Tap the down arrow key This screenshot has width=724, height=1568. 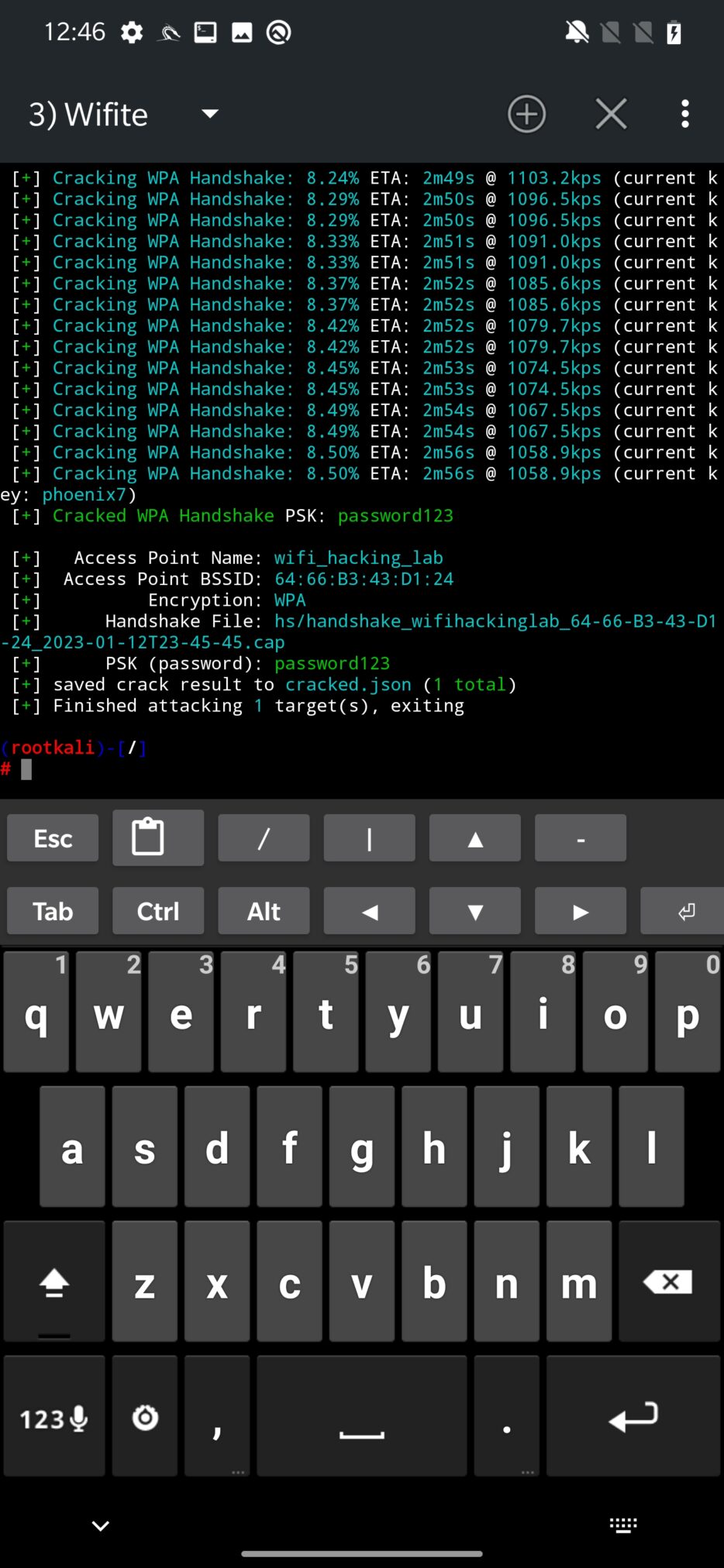click(475, 911)
